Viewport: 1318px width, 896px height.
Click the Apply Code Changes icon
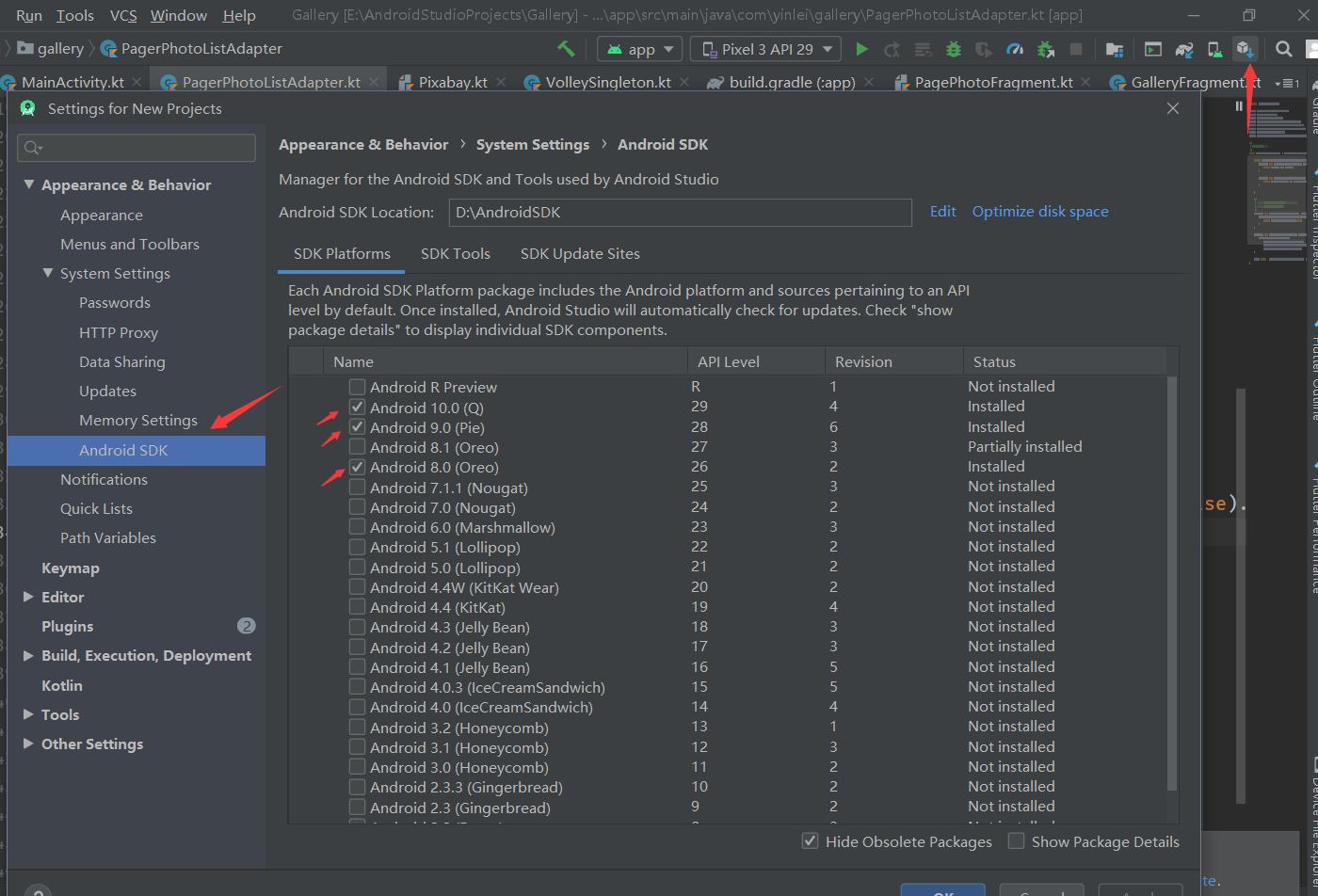click(924, 49)
